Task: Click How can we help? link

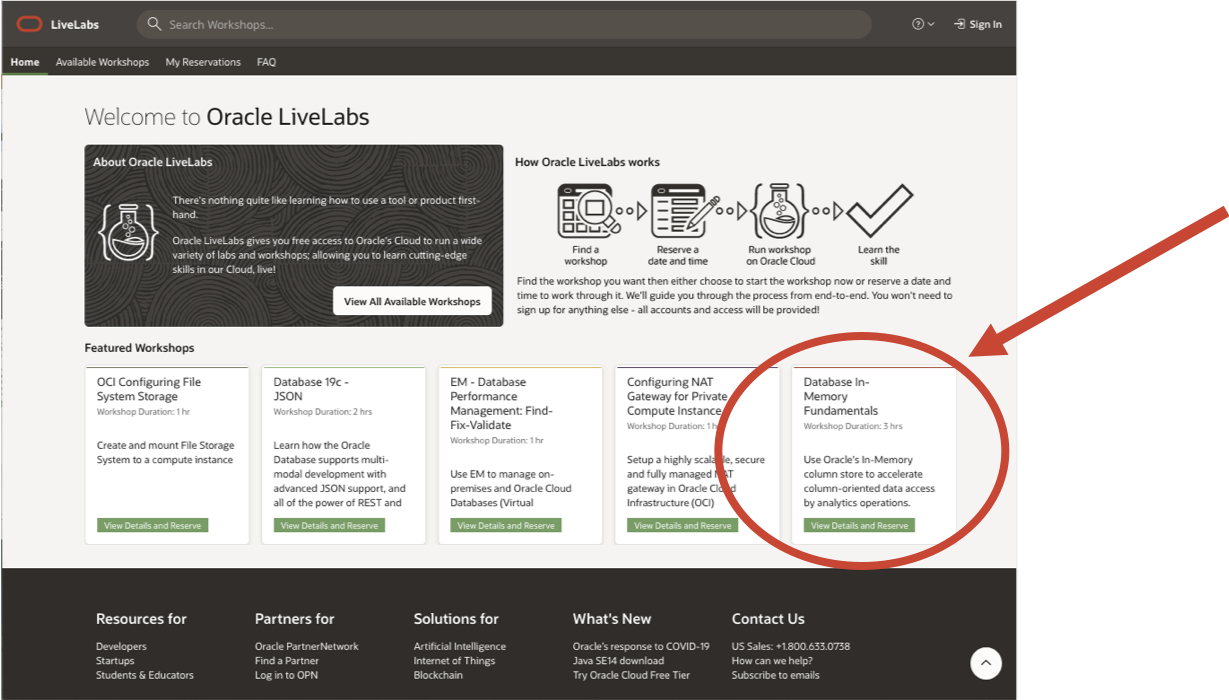Action: (x=772, y=660)
